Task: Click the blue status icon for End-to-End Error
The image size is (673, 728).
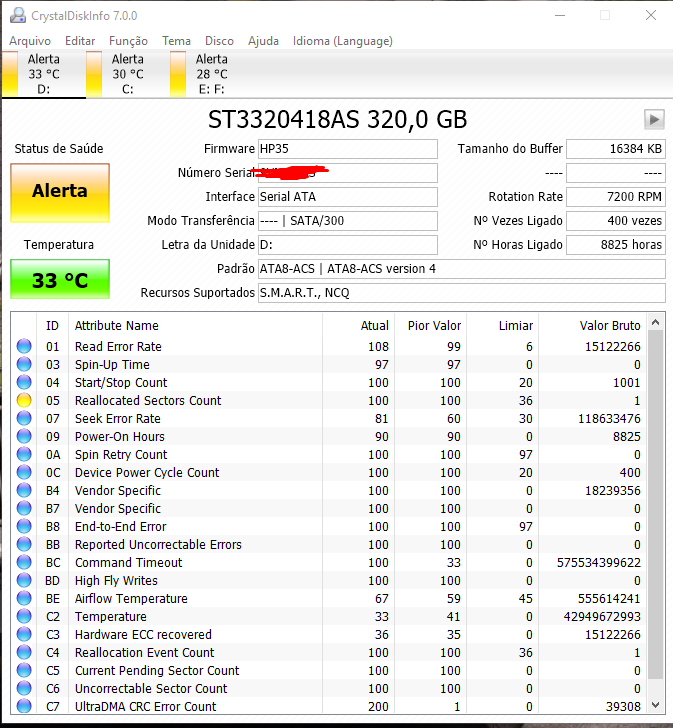Action: (x=24, y=526)
